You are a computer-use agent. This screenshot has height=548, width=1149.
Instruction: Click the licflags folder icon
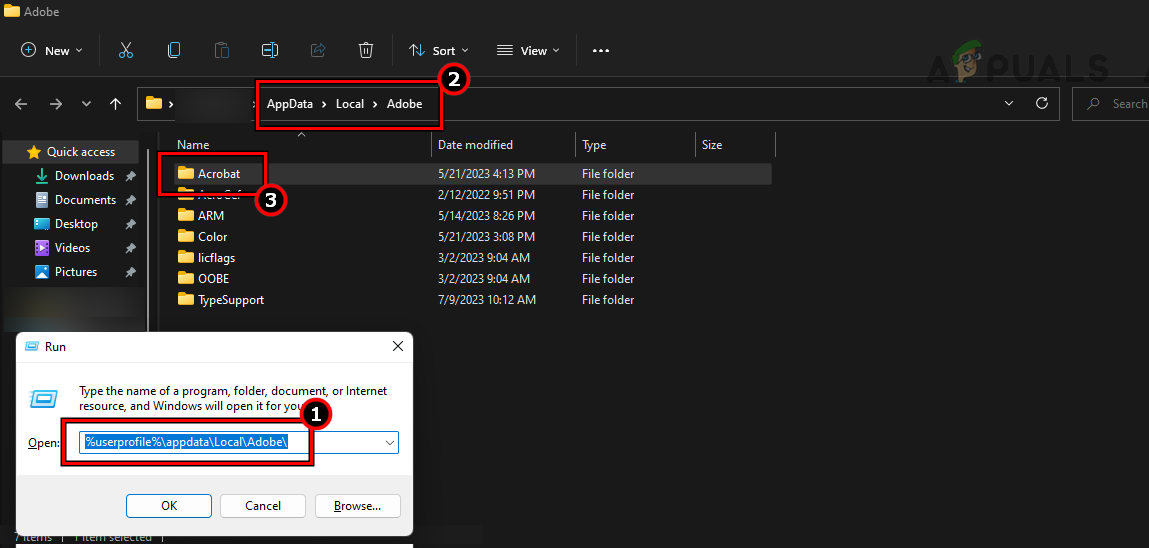click(x=185, y=257)
